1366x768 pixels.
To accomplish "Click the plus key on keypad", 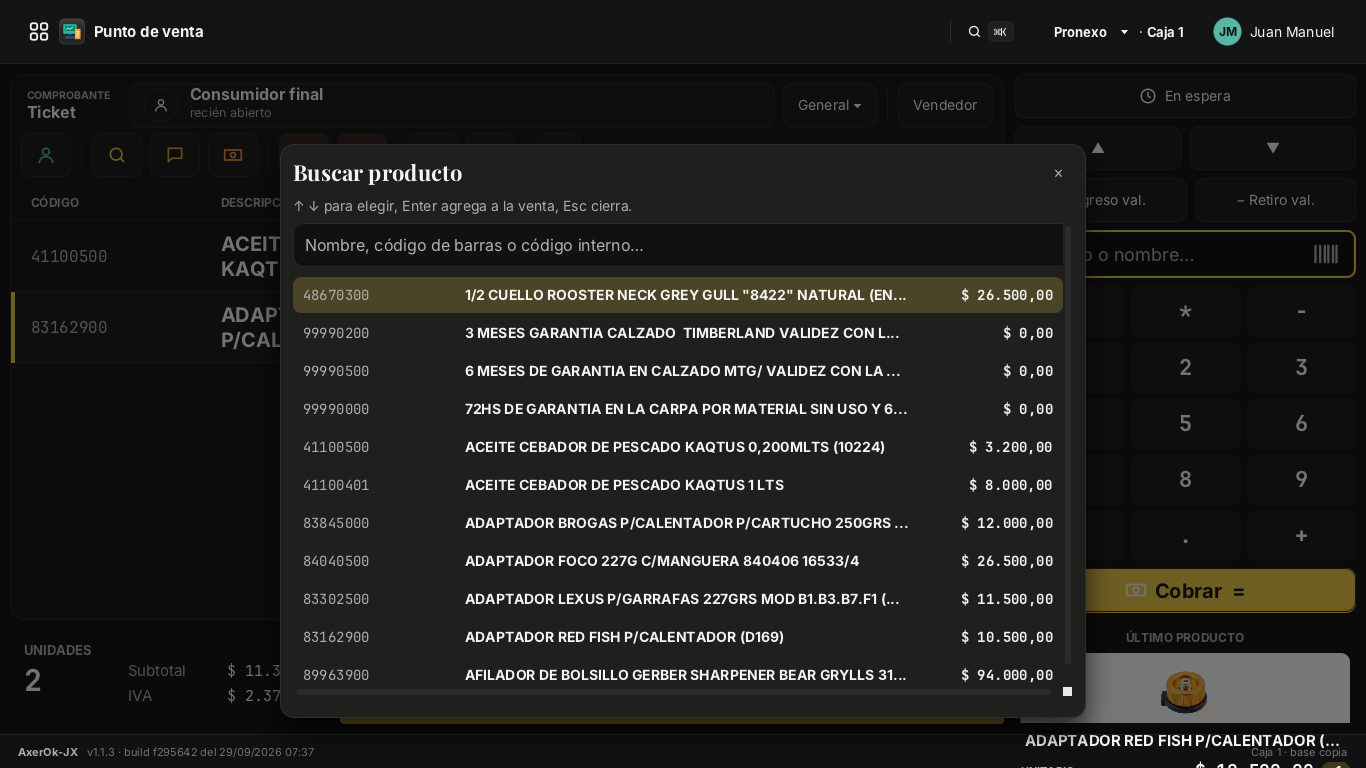I will pyautogui.click(x=1301, y=536).
